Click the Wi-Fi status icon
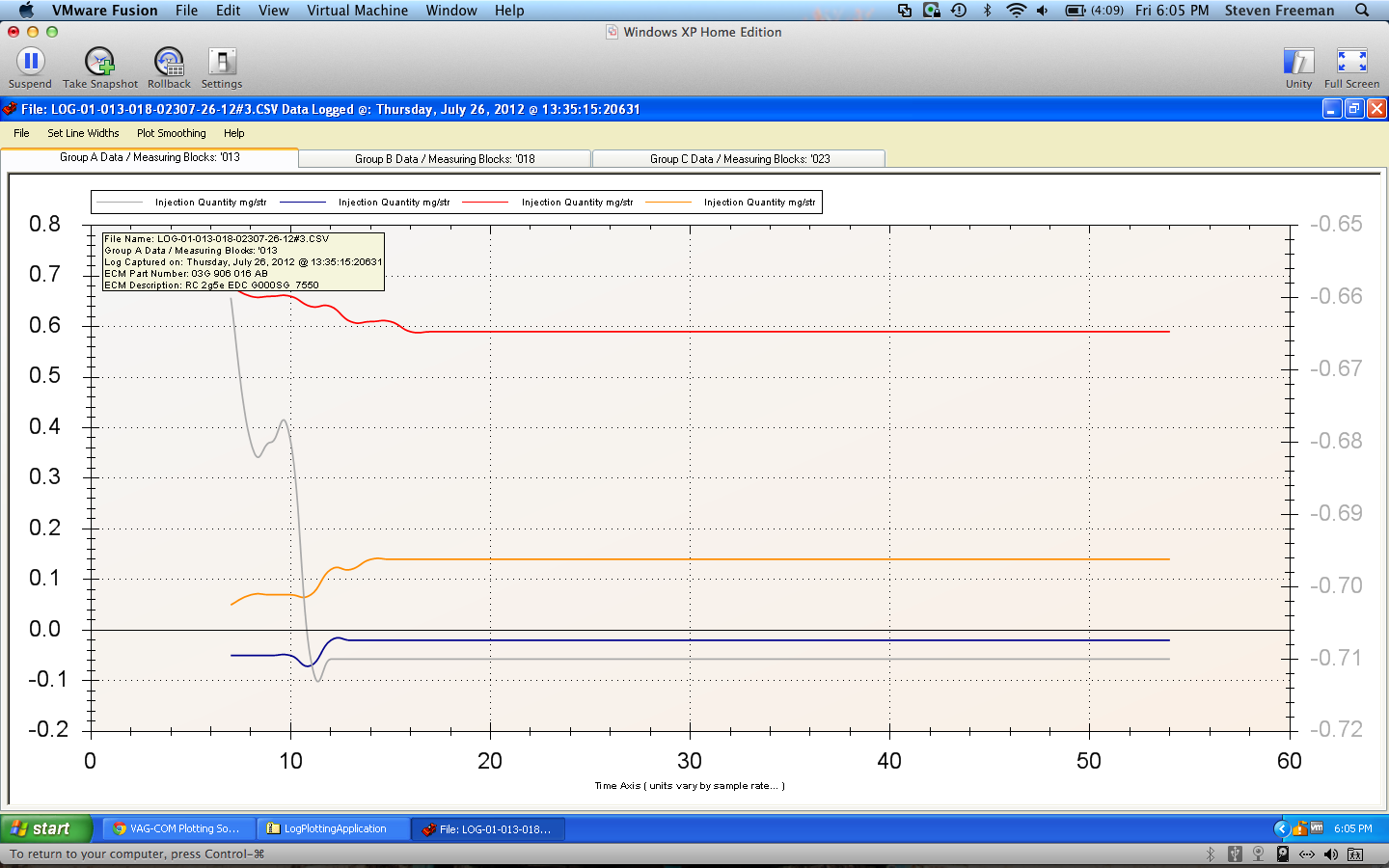 1016,11
